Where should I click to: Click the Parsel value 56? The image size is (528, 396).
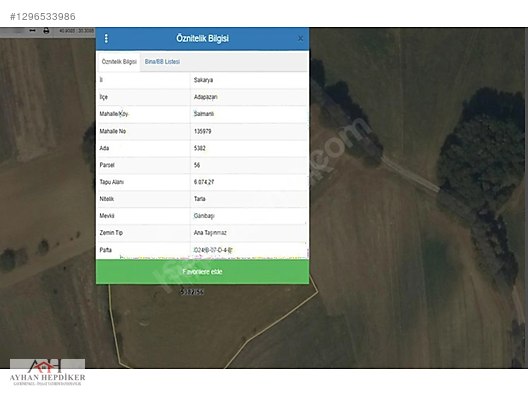pos(197,165)
